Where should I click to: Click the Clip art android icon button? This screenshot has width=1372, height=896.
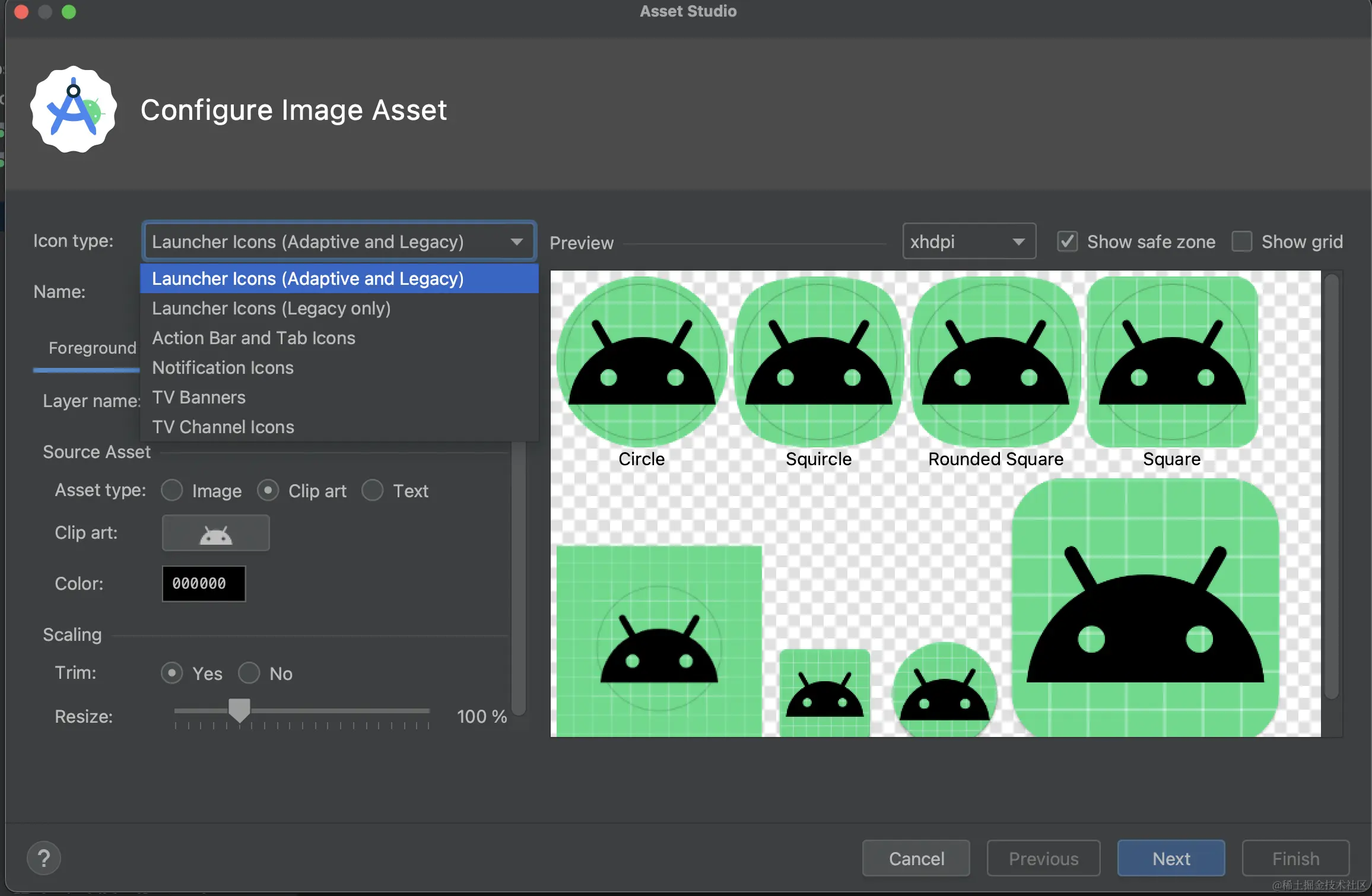[x=215, y=533]
